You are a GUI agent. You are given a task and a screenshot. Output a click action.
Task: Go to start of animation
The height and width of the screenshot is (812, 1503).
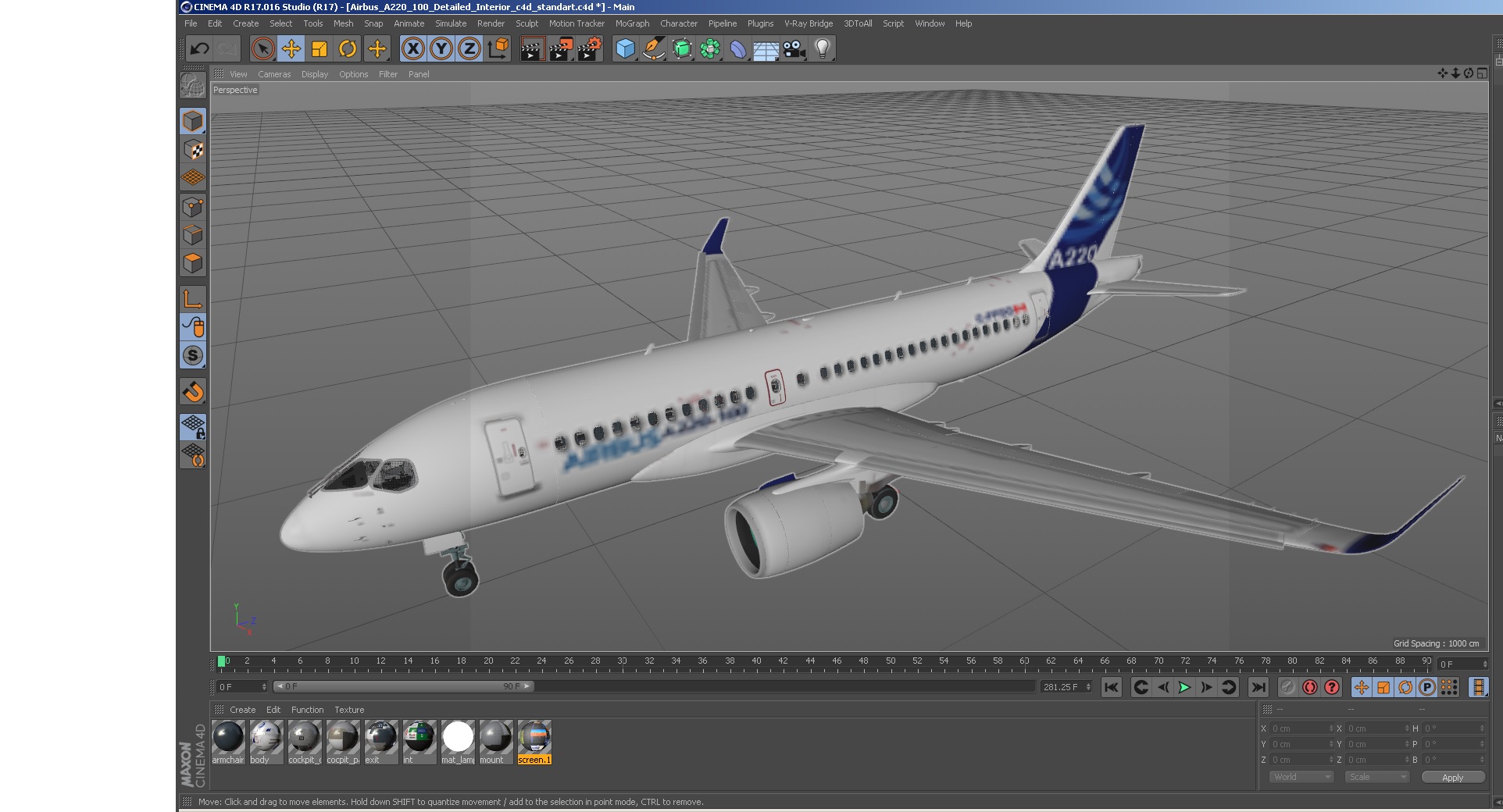[x=1112, y=687]
